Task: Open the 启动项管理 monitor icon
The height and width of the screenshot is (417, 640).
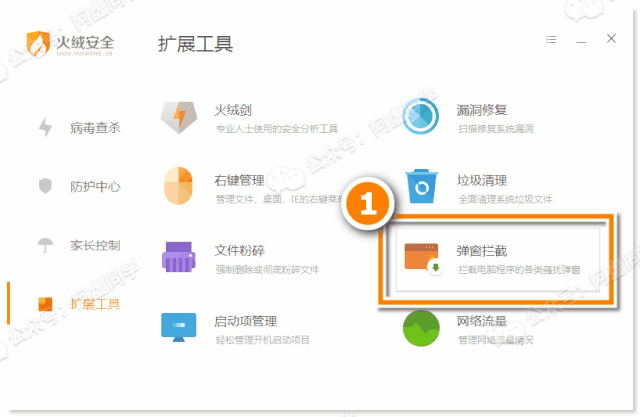Action: point(179,327)
